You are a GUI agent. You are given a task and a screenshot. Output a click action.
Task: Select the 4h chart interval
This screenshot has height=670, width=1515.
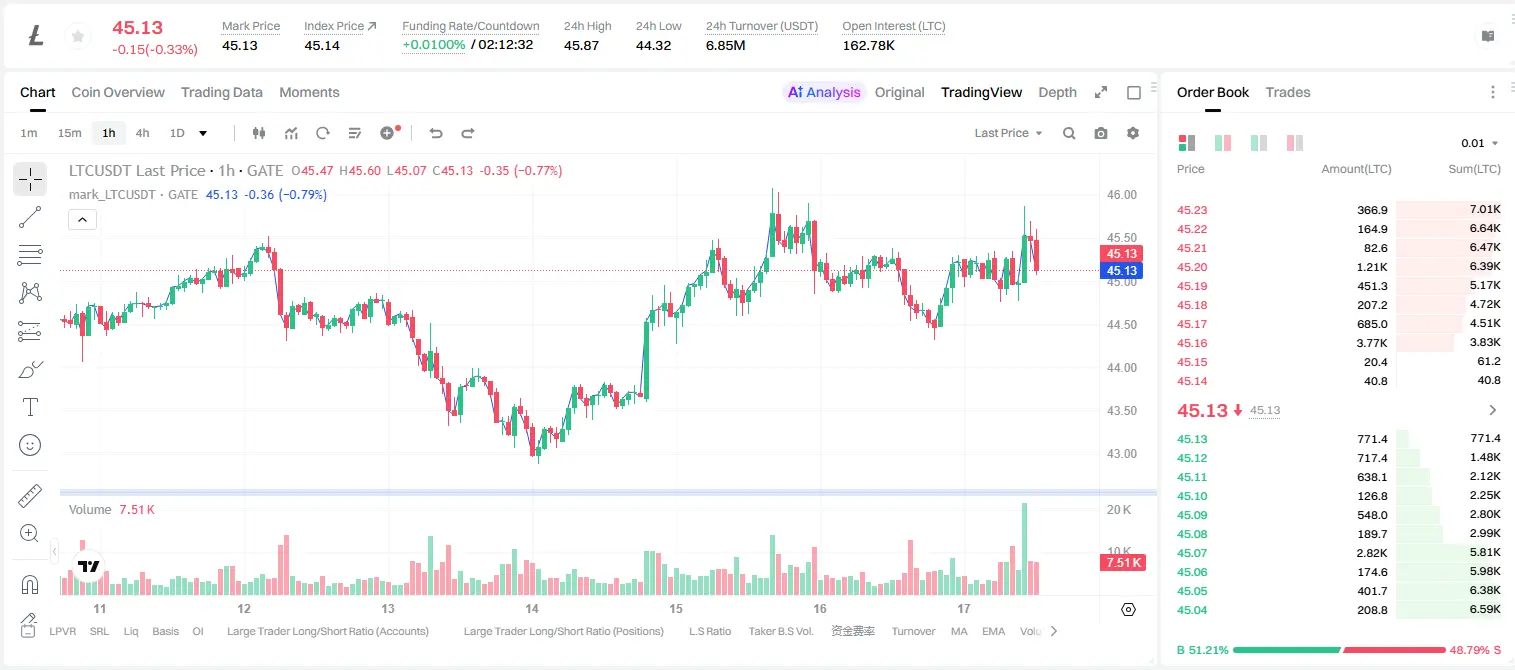click(x=143, y=133)
